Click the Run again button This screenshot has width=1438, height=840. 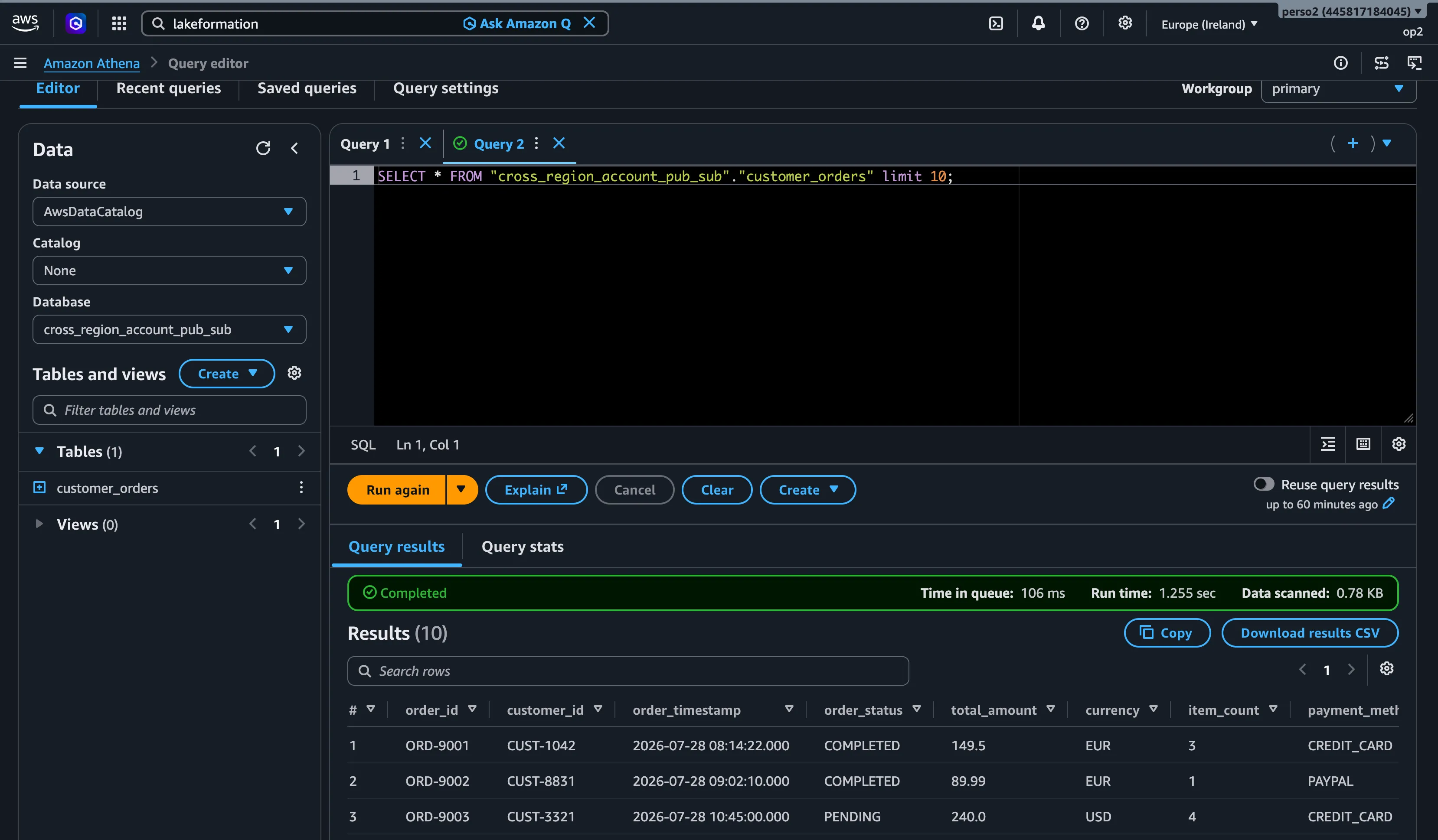(397, 489)
